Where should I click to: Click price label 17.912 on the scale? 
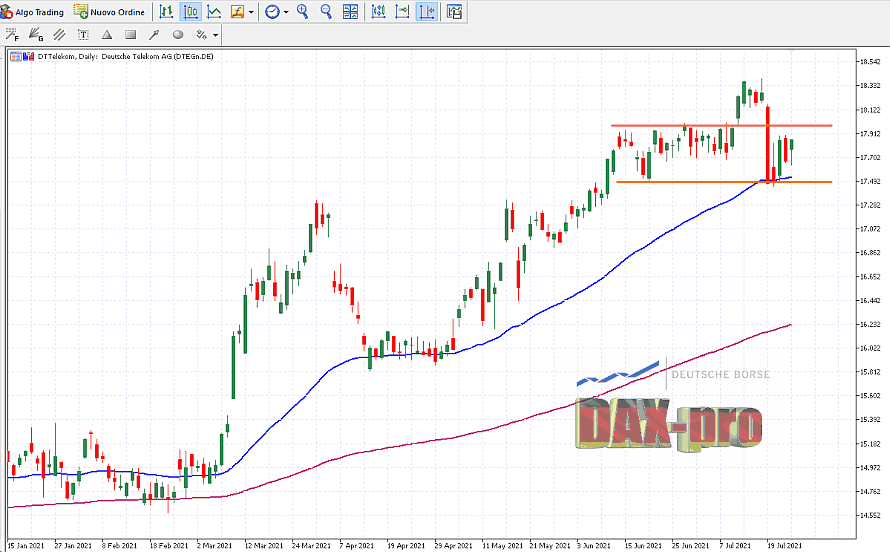(870, 134)
